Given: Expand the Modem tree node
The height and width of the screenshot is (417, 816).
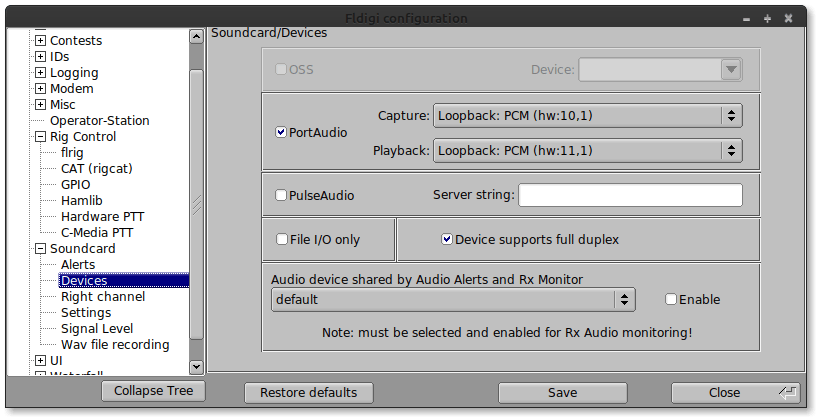Looking at the screenshot, I should 40,89.
